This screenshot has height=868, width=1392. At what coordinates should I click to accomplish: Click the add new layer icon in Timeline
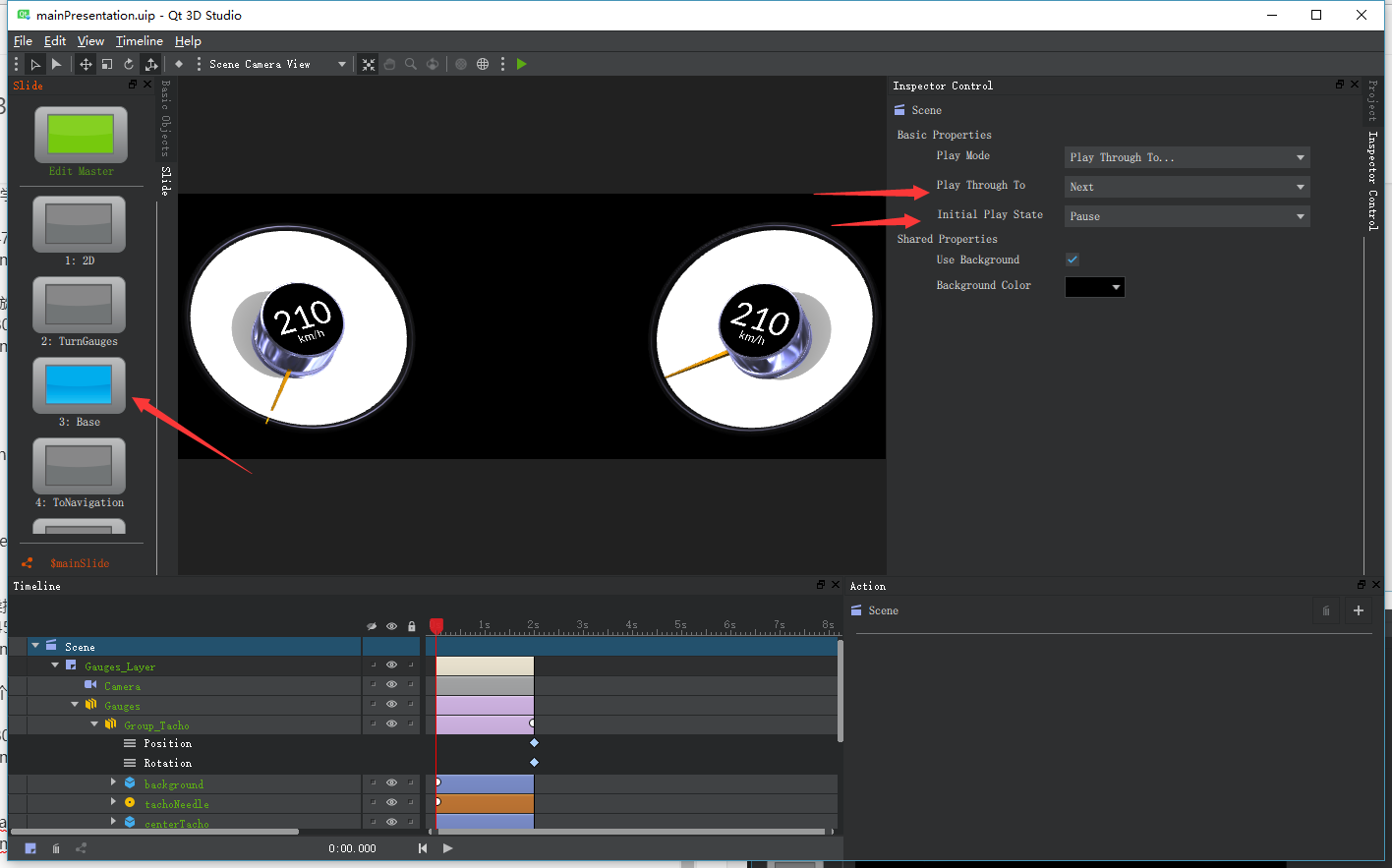click(x=30, y=848)
